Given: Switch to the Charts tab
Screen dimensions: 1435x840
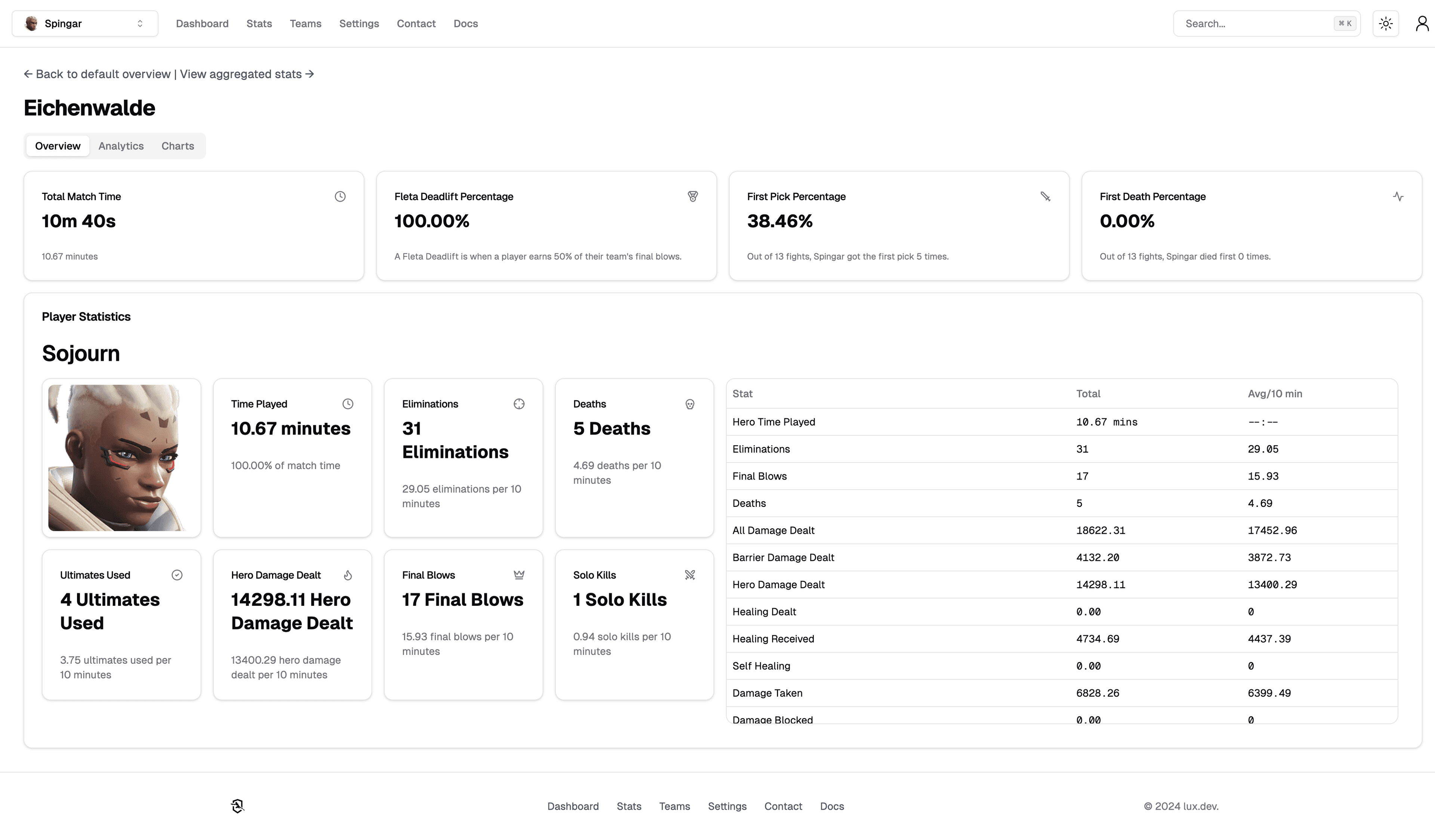Looking at the screenshot, I should [178, 146].
